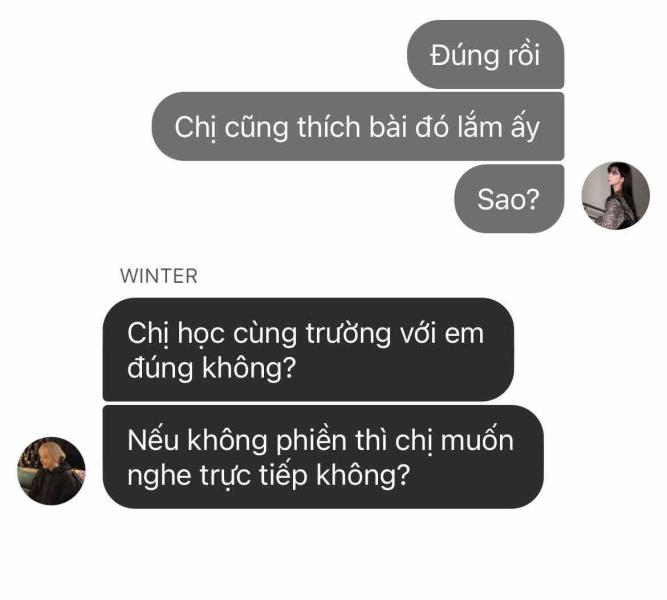667x600 pixels.
Task: Click the word 'Đúng' in the top bubble
Action: 459,55
